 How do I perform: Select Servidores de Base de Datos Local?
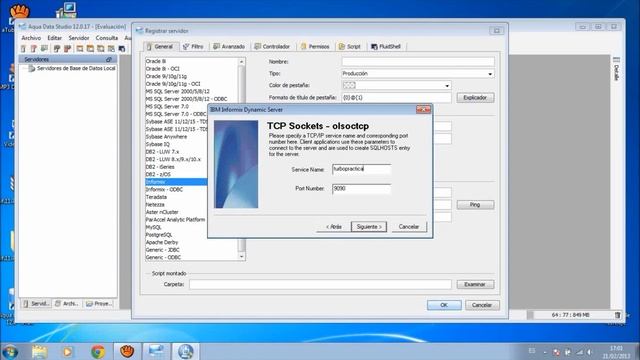(72, 69)
